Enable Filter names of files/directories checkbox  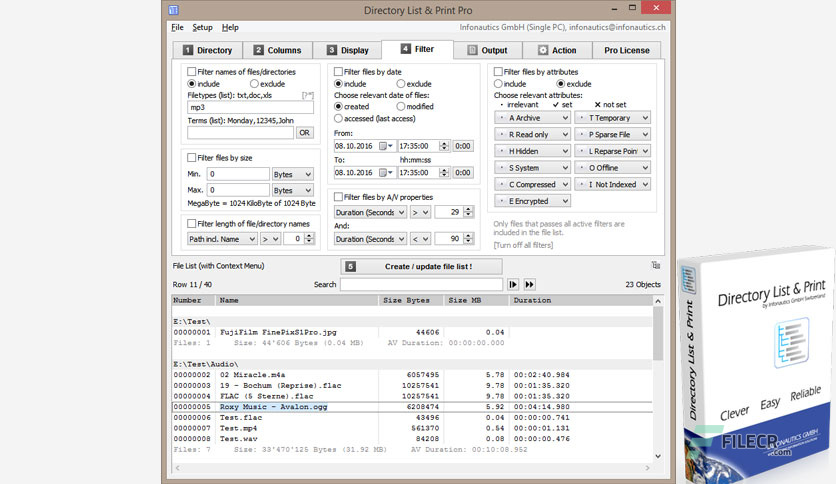coord(191,71)
